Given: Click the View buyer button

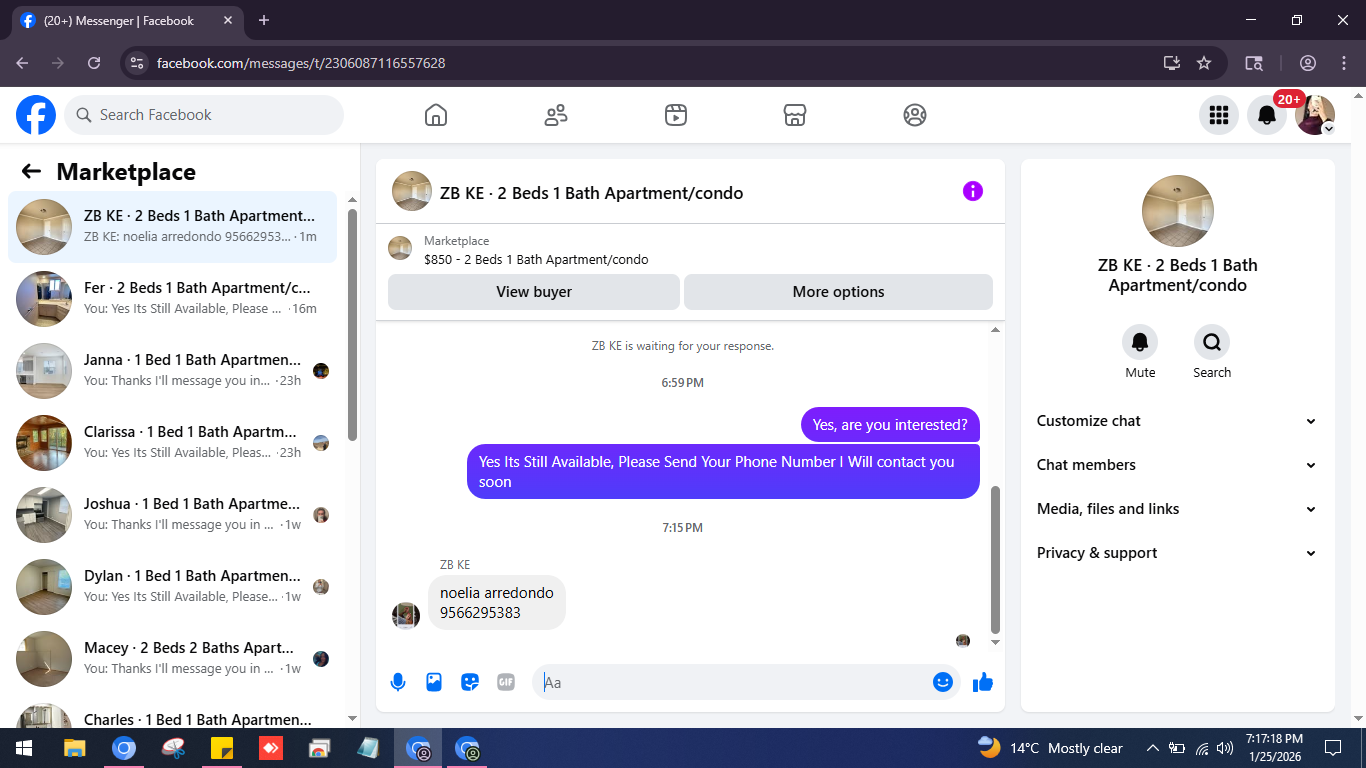Looking at the screenshot, I should click(x=534, y=292).
